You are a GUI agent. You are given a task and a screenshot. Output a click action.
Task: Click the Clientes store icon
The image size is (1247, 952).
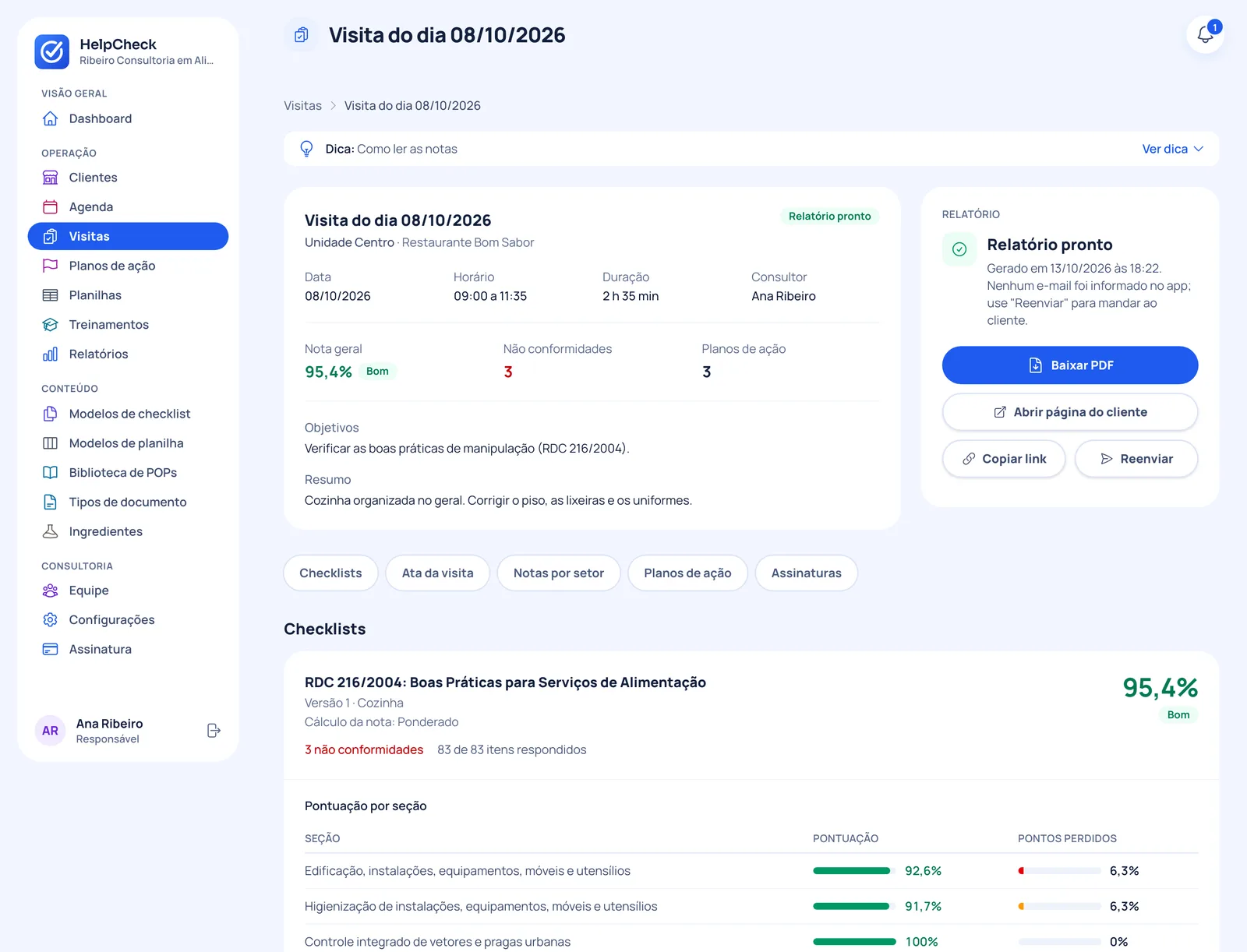50,178
